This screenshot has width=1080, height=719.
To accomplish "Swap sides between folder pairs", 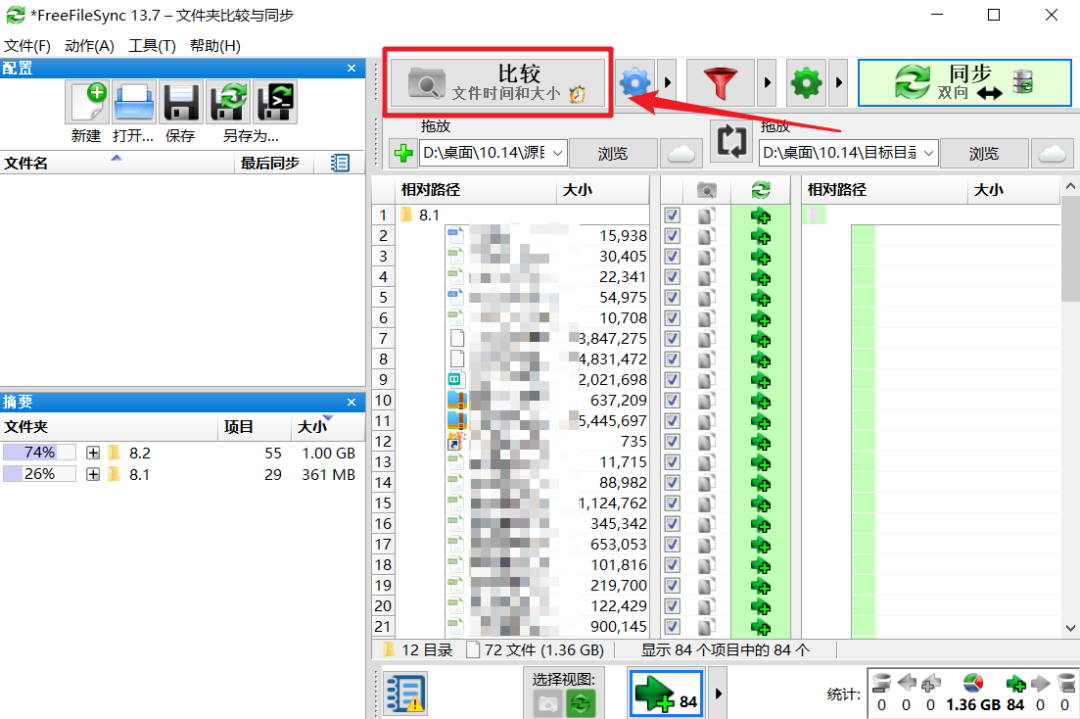I will pos(731,141).
